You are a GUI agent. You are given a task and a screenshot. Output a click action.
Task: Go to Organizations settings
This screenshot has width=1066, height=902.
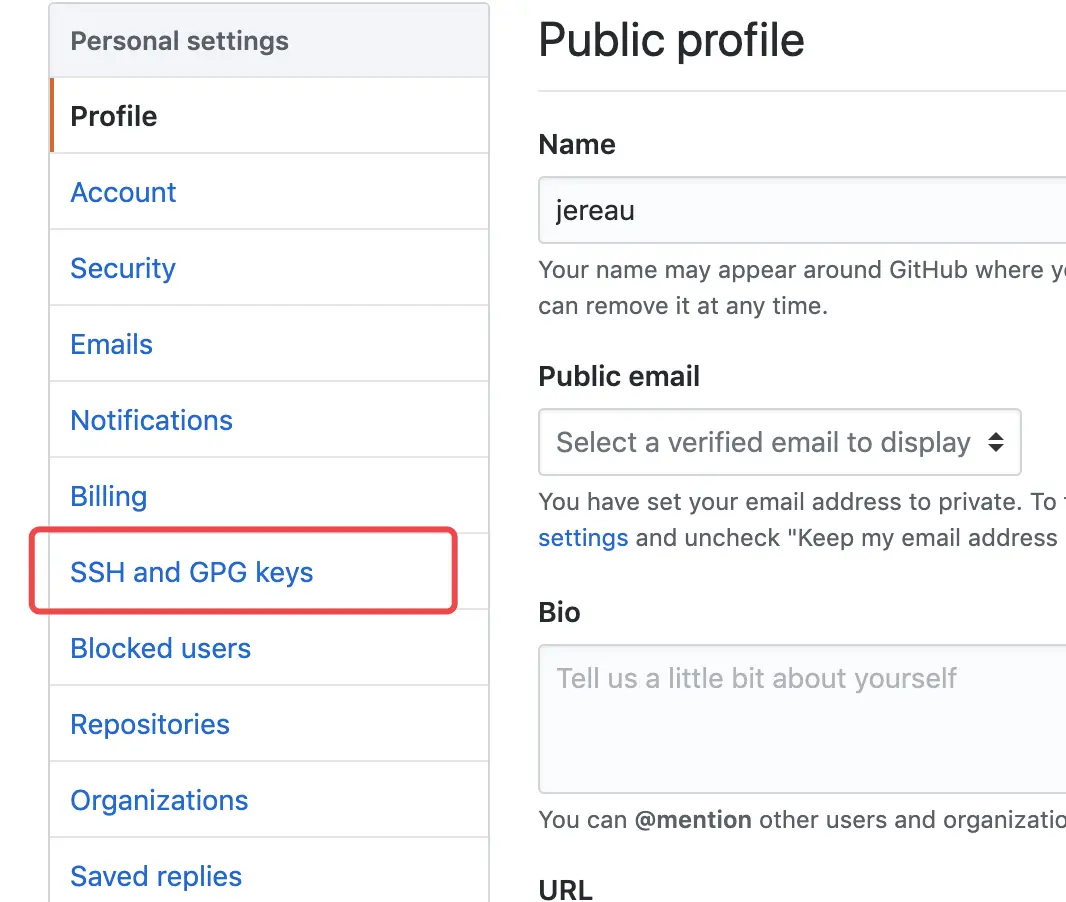[x=159, y=800]
